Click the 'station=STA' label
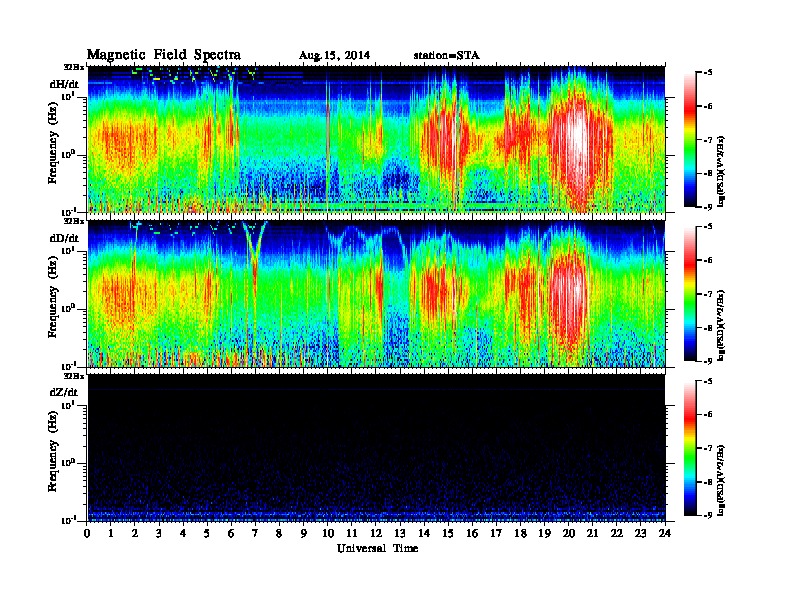Screen dimensions: 792x612 [446, 56]
